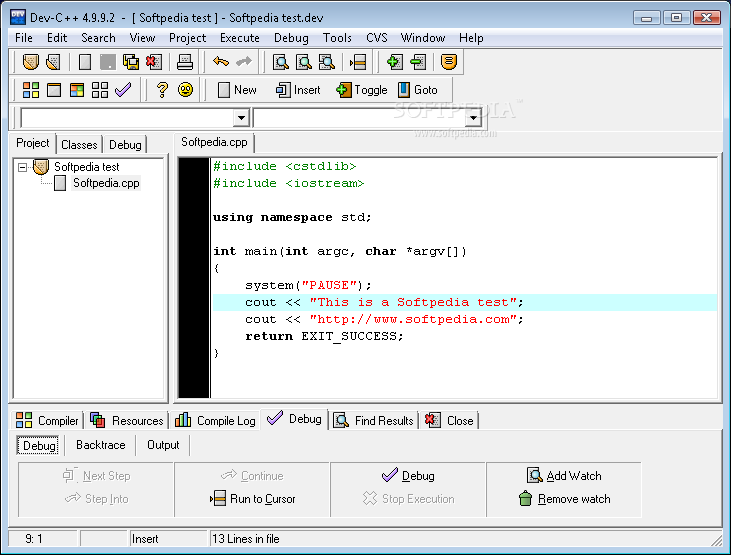This screenshot has height=555, width=731.
Task: Click the greyed Save As toolbar icon
Action: (x=108, y=62)
